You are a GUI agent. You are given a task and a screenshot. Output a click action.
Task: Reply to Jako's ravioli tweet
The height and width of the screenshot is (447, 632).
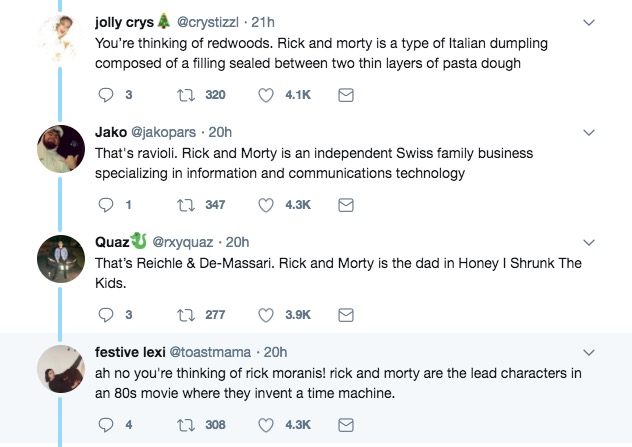tap(109, 204)
